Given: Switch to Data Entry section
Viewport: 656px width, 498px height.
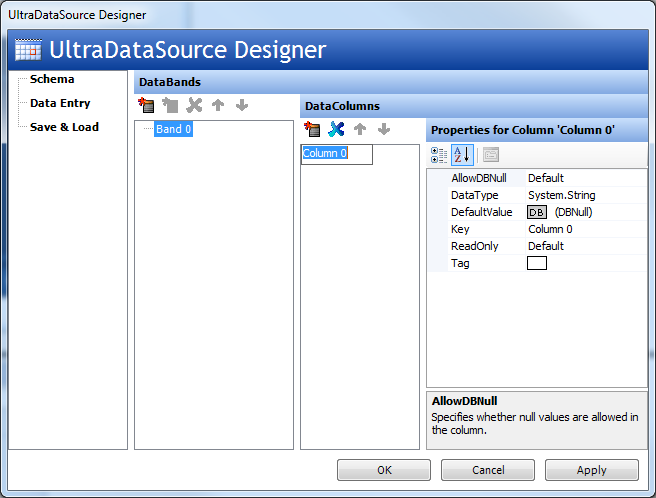Looking at the screenshot, I should pos(60,103).
